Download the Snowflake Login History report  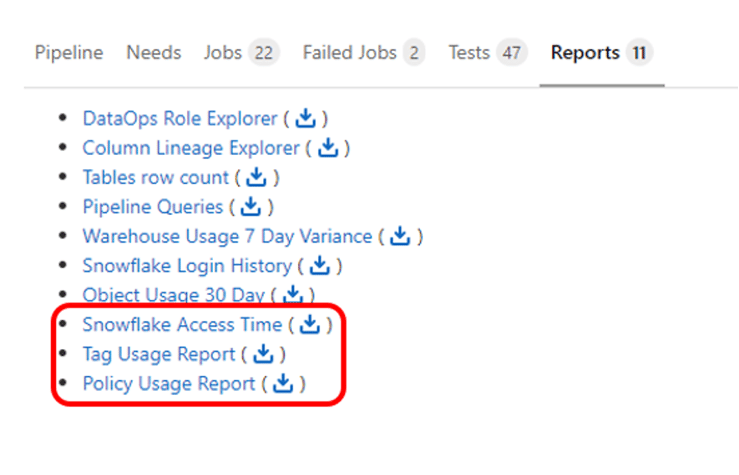(x=320, y=265)
